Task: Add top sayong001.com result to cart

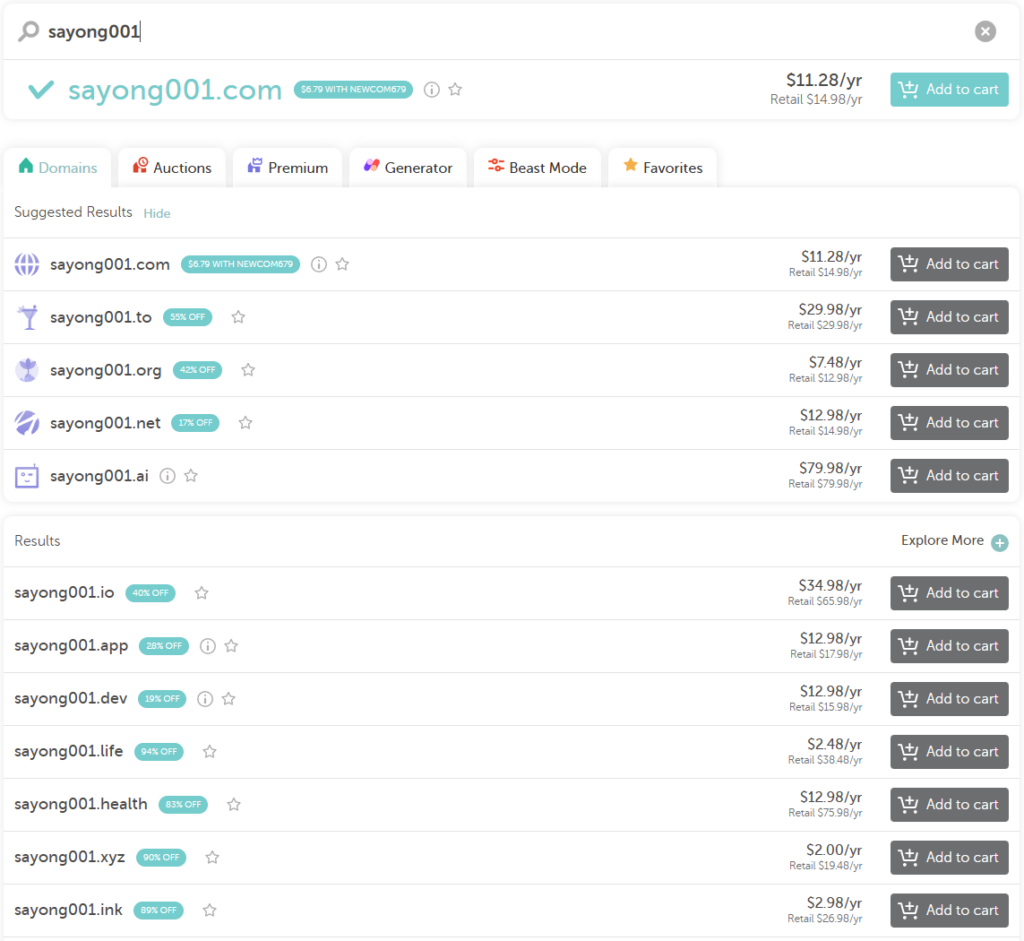Action: tap(949, 90)
